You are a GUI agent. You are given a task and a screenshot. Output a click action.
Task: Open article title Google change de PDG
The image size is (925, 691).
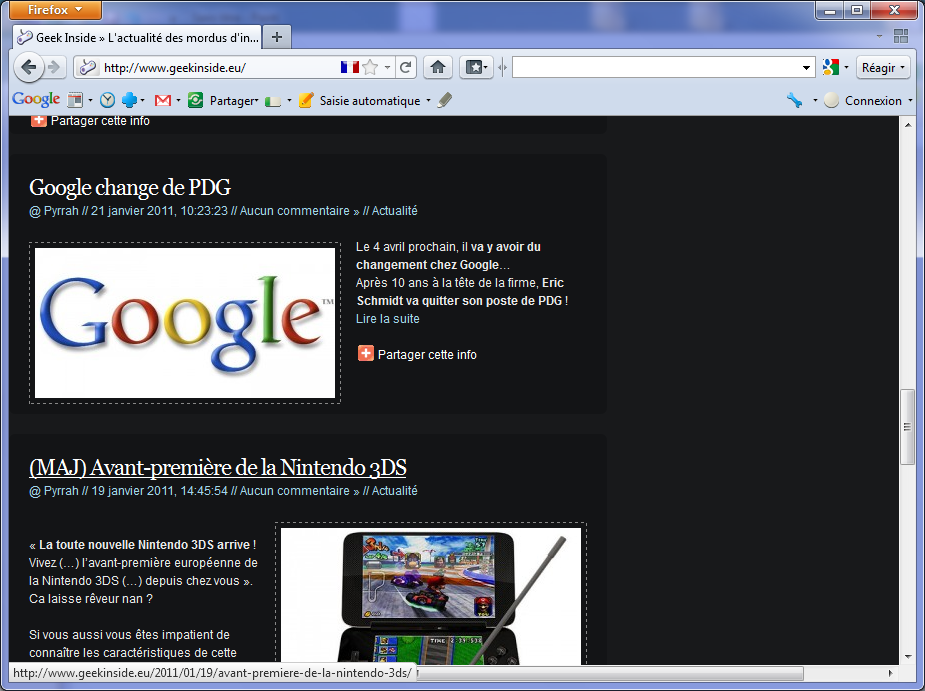(130, 187)
